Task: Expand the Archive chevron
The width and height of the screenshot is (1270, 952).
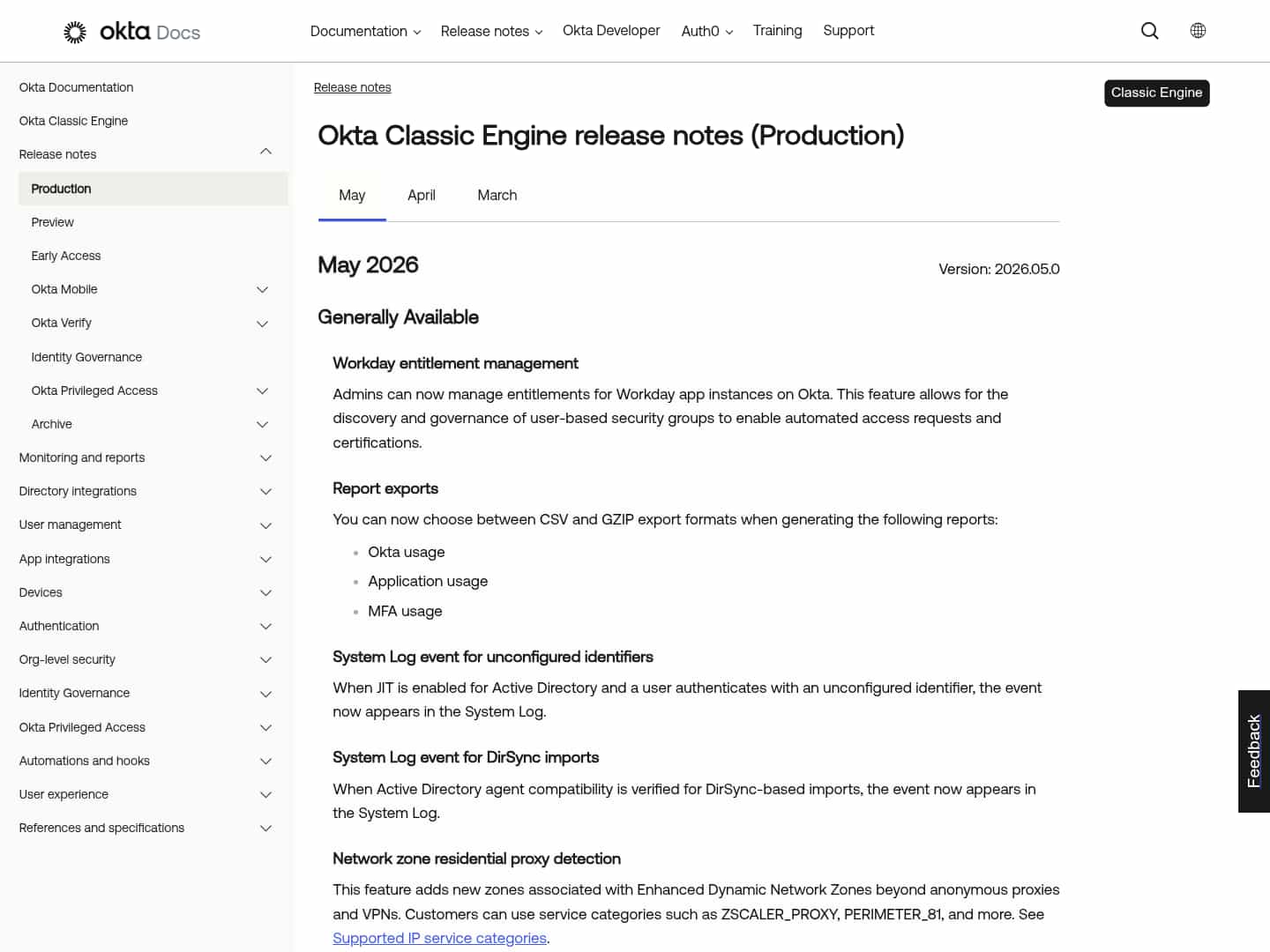Action: tap(262, 425)
